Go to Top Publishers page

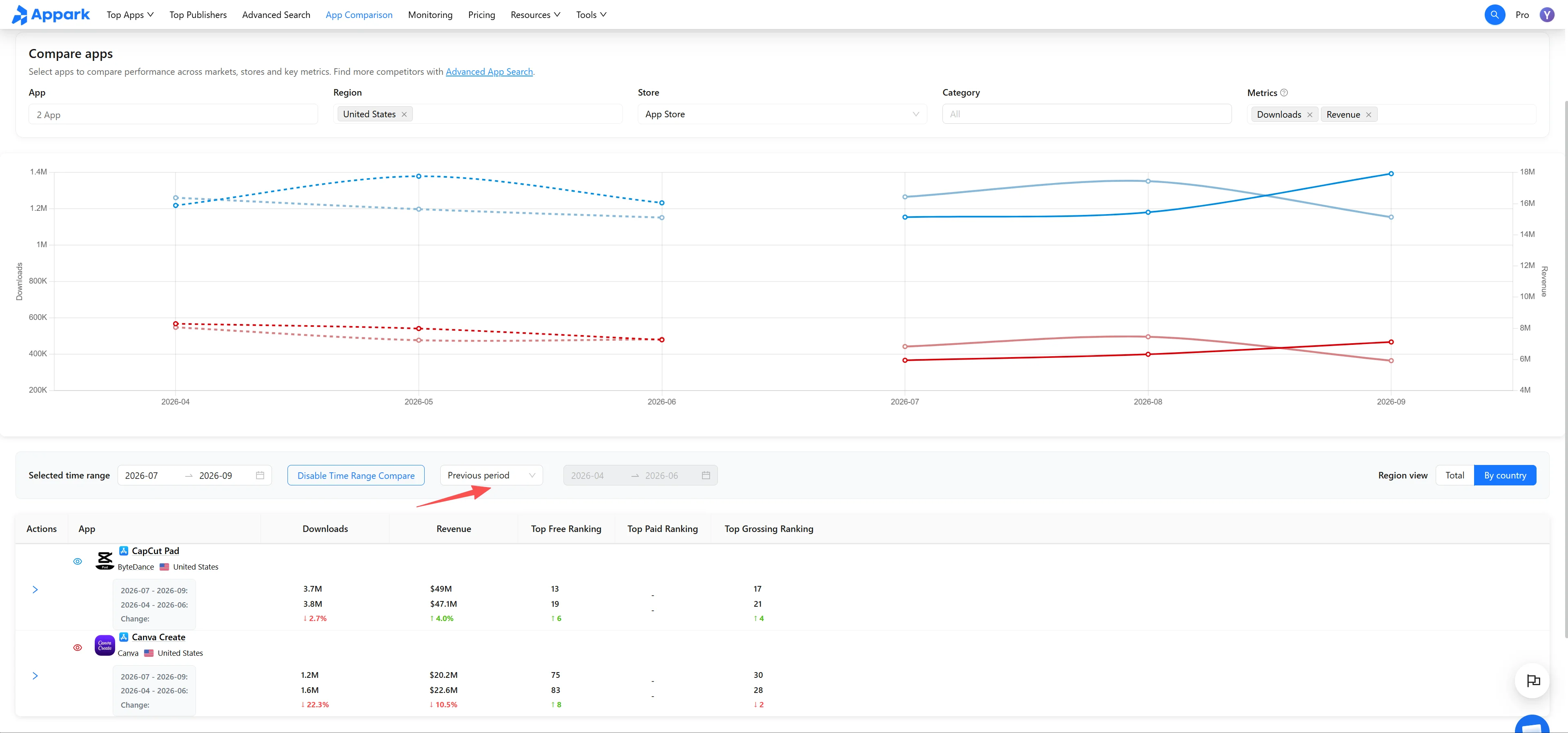tap(198, 15)
